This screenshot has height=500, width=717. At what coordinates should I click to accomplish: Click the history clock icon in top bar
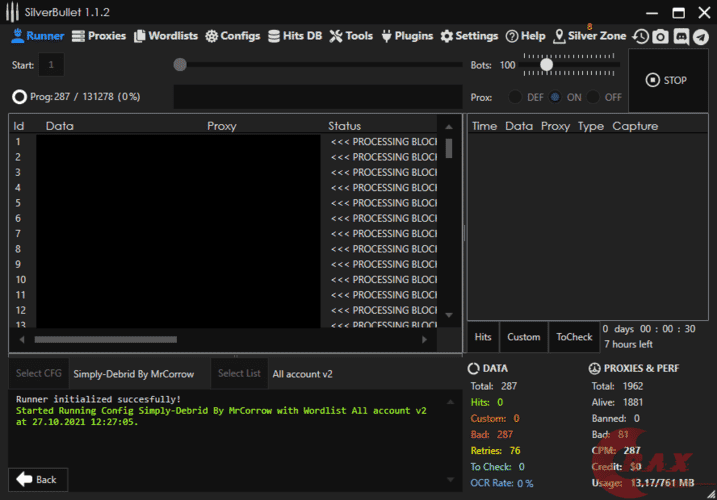pyautogui.click(x=641, y=36)
